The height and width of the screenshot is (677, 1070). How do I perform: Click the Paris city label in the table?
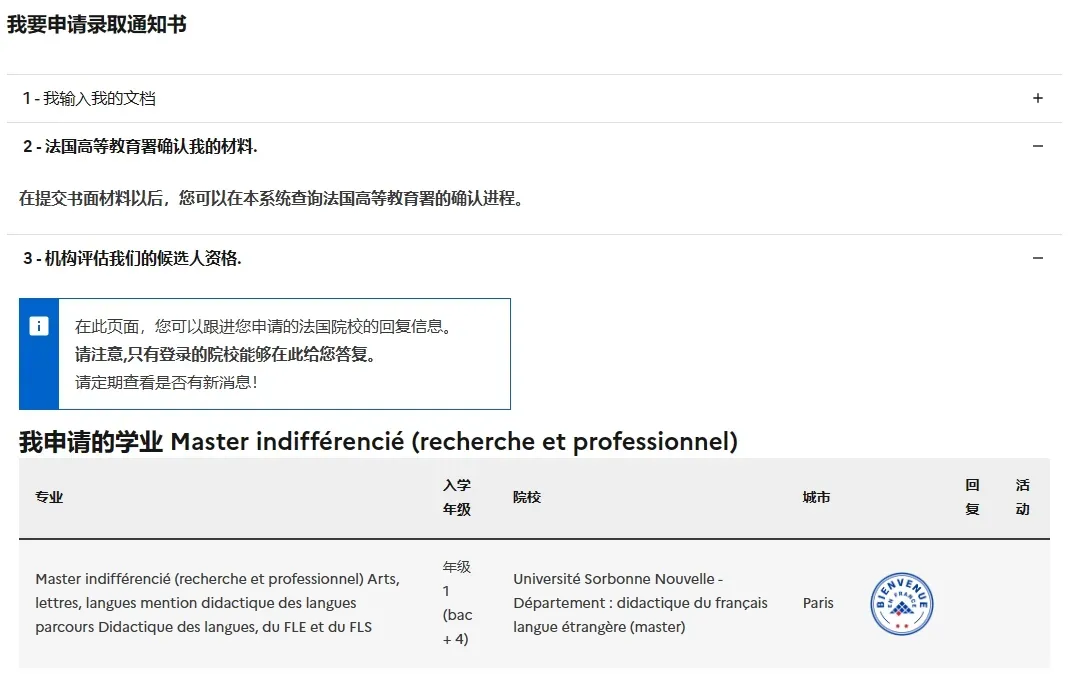[x=817, y=603]
